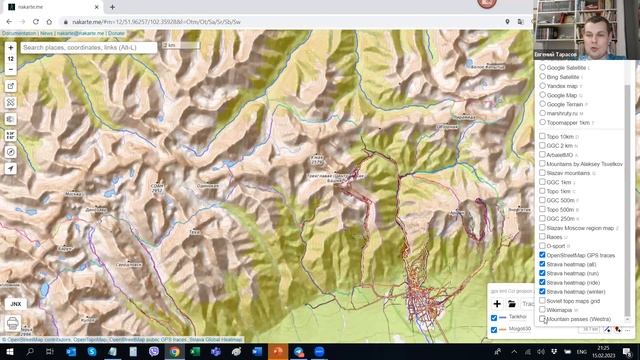Disable OpenStreetMap GPS traces overlay
The image size is (640, 360).
click(x=542, y=255)
